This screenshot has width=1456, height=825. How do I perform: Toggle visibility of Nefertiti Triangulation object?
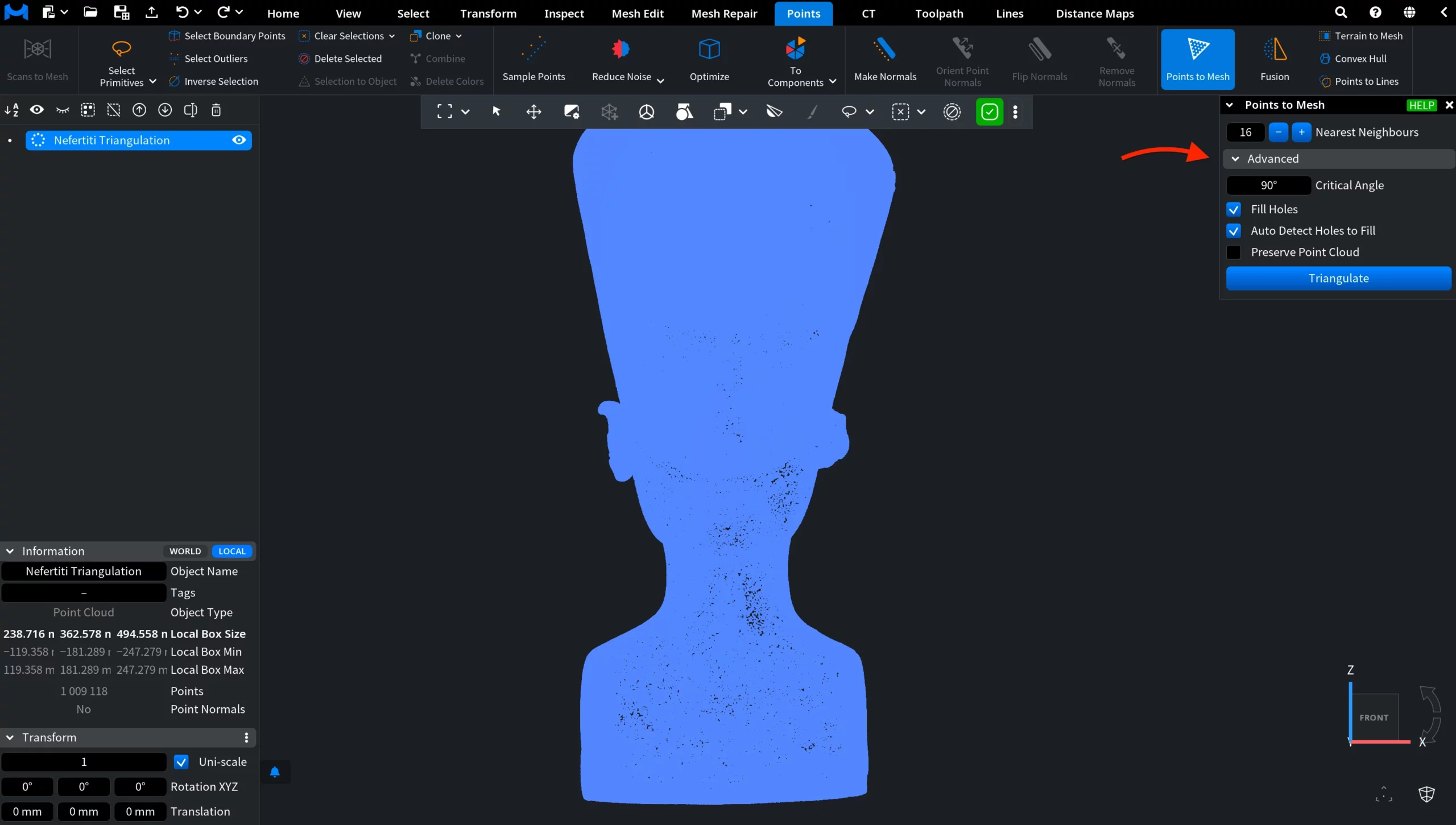point(239,140)
